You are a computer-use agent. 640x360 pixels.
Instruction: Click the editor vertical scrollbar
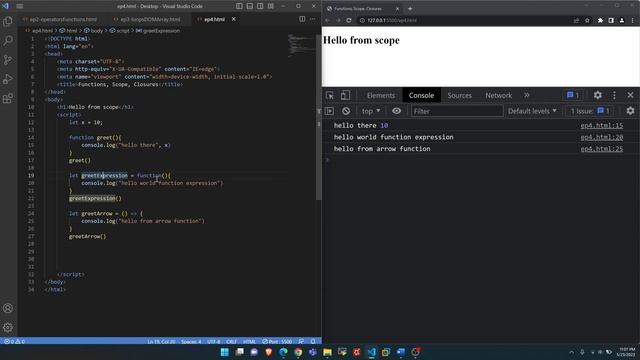[319, 117]
